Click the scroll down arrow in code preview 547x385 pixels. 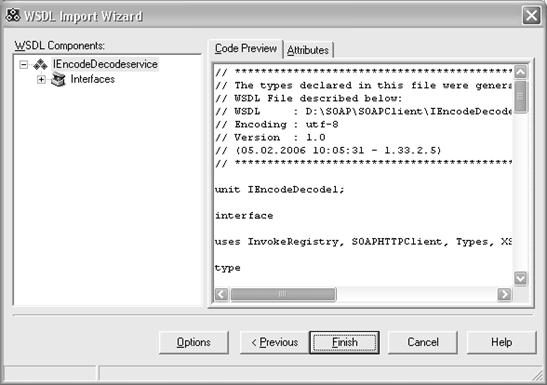tap(520, 278)
